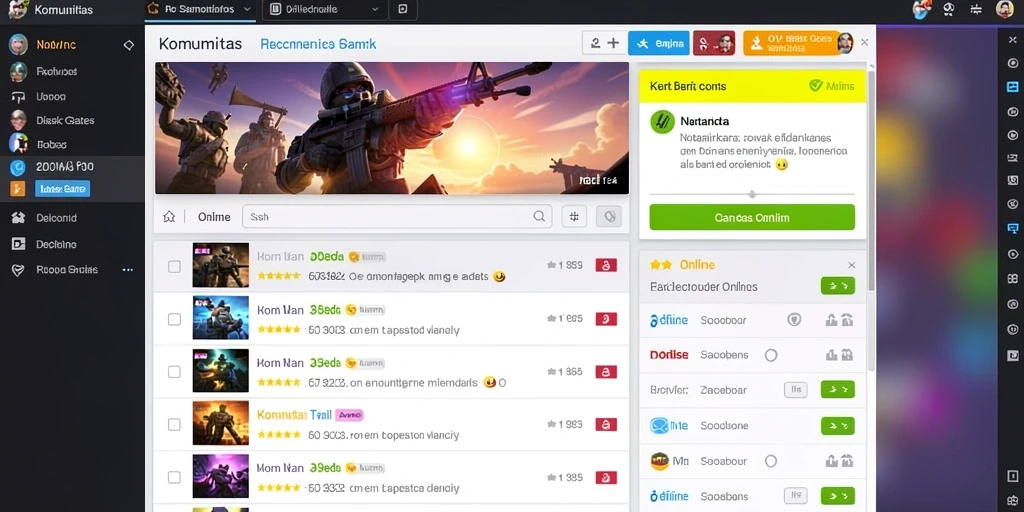1024x512 pixels.
Task: Close the Online panel with its X
Action: 852,265
